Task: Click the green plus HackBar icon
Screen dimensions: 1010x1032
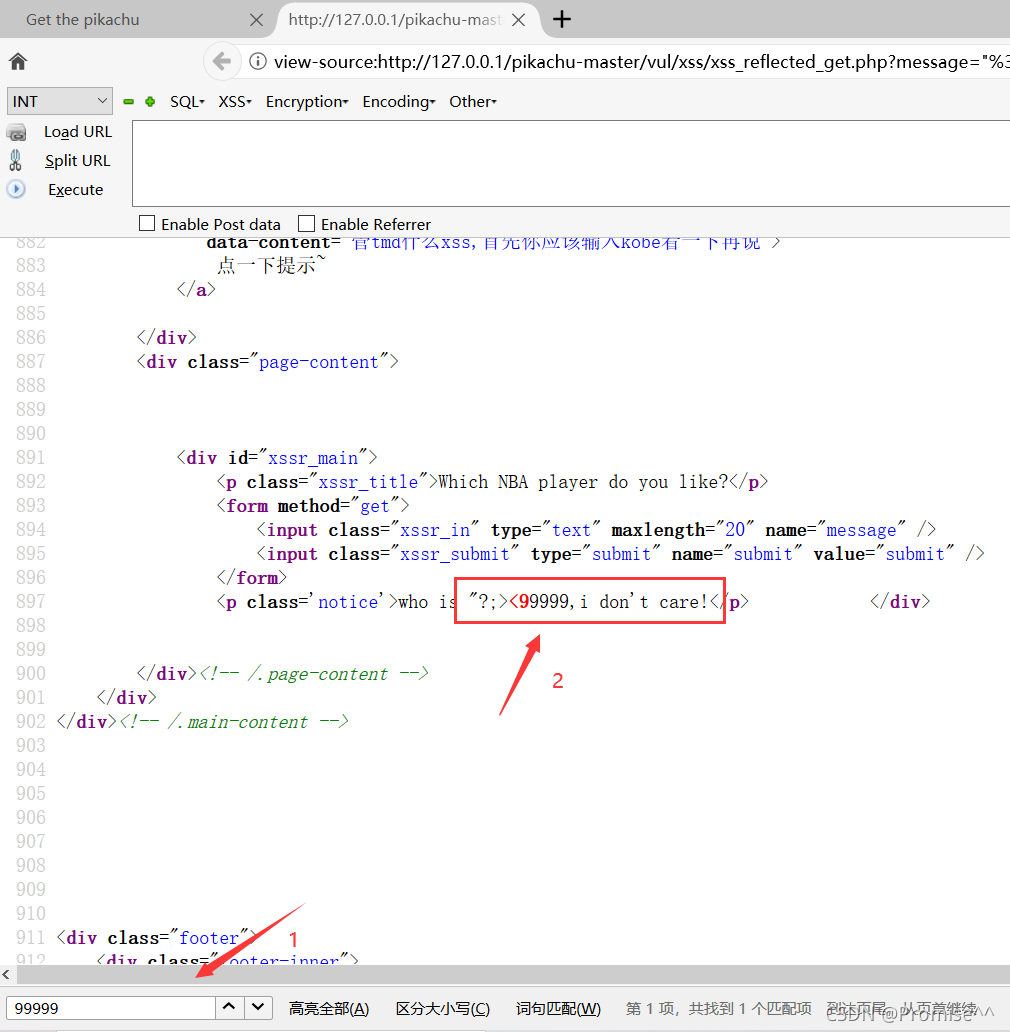Action: tap(150, 101)
